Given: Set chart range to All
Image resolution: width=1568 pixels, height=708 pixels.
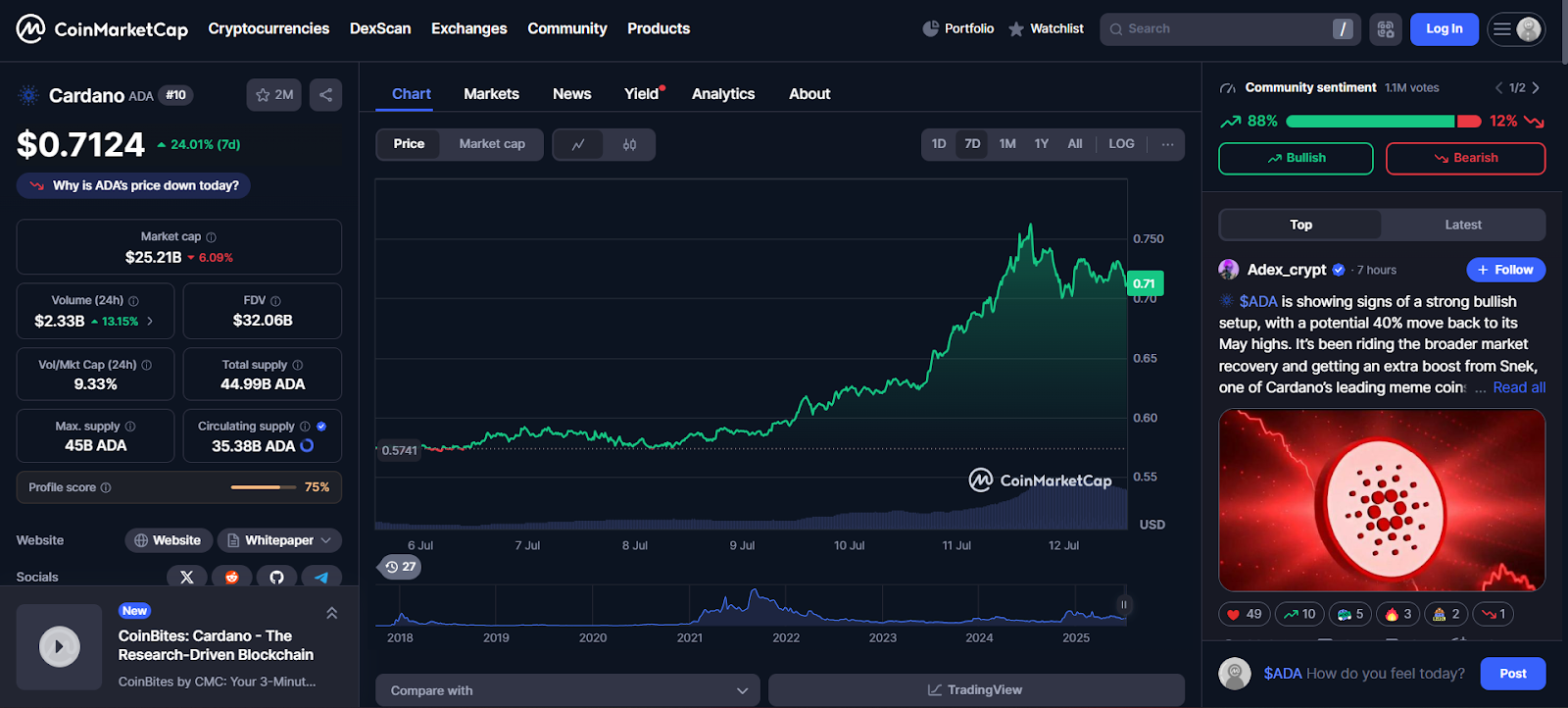Looking at the screenshot, I should pos(1075,144).
